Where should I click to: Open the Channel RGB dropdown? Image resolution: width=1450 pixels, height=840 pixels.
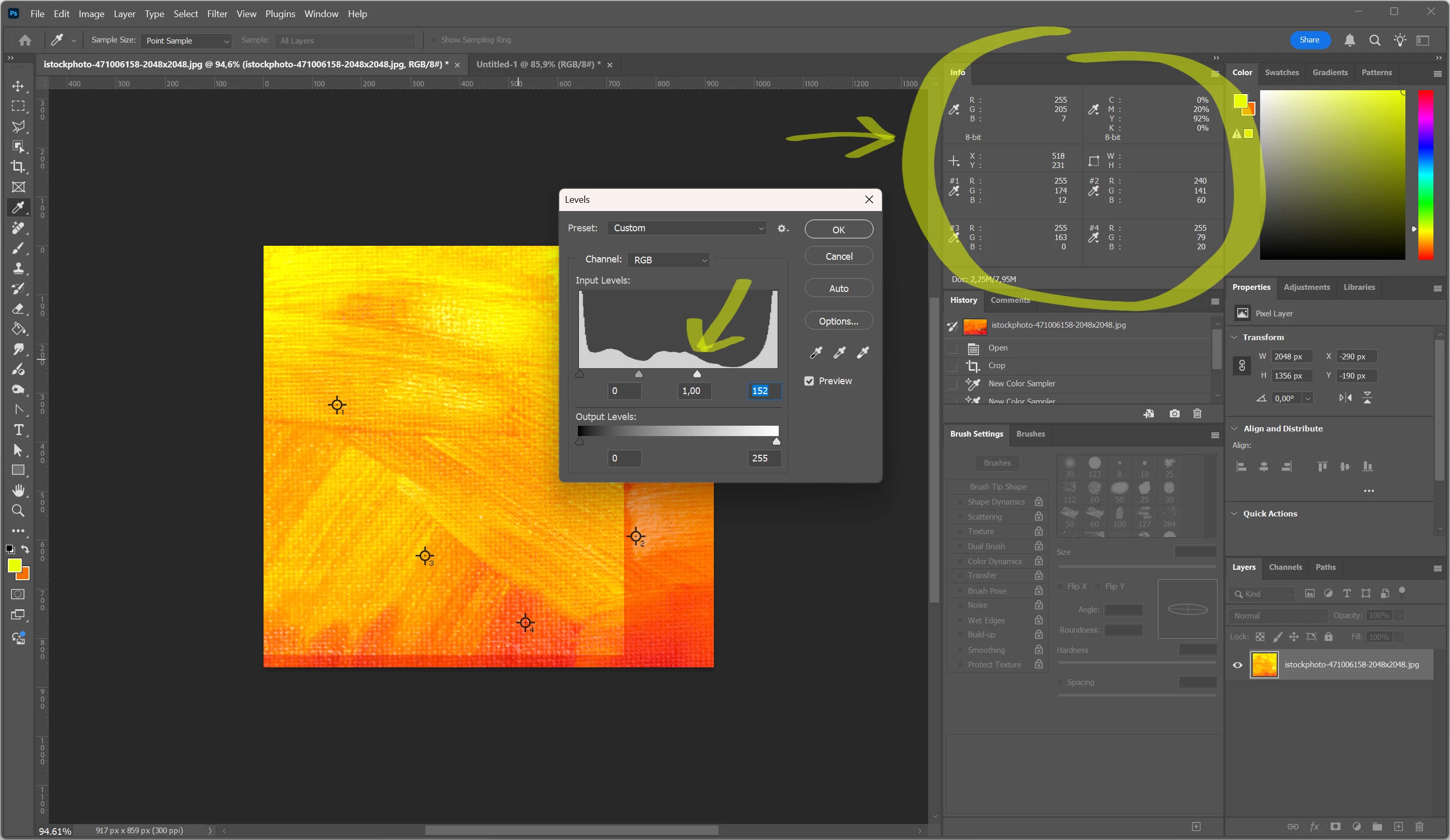[x=669, y=260]
